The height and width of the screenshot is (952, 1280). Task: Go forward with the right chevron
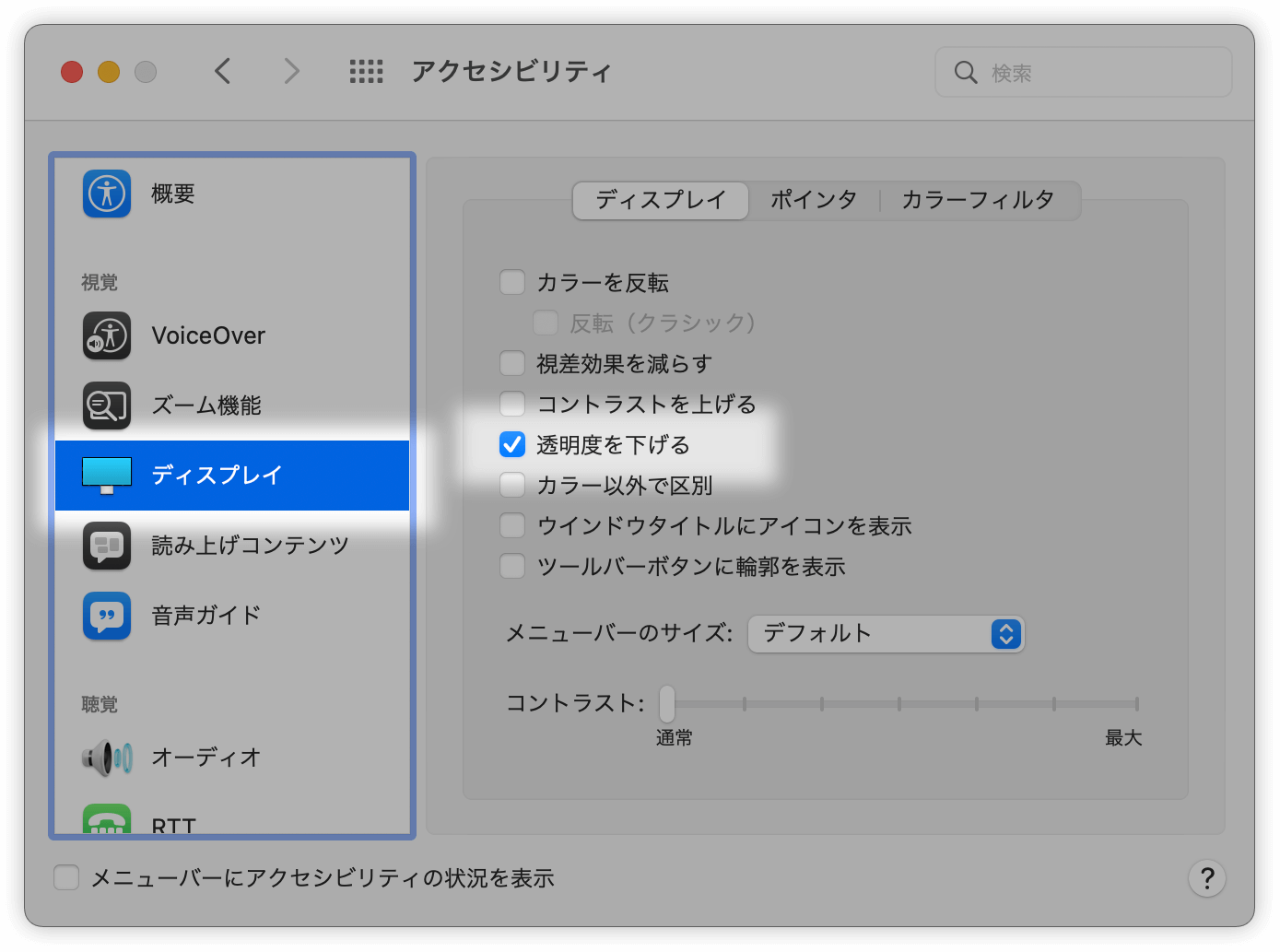coord(291,71)
